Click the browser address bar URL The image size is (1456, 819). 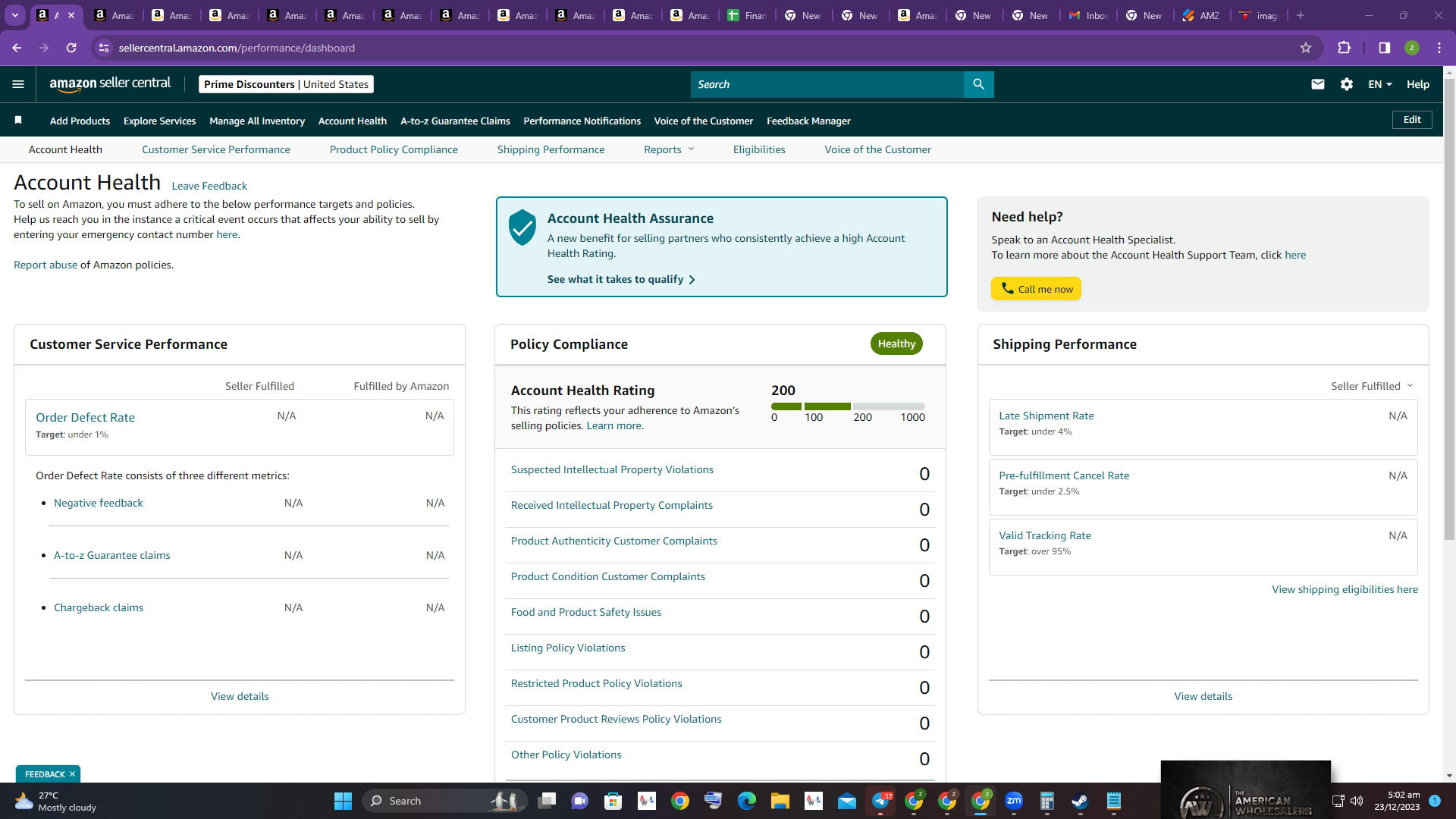click(237, 48)
